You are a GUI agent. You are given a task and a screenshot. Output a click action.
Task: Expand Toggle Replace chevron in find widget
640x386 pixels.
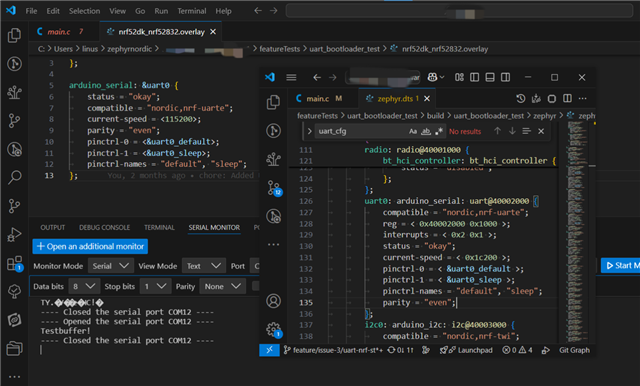[309, 131]
